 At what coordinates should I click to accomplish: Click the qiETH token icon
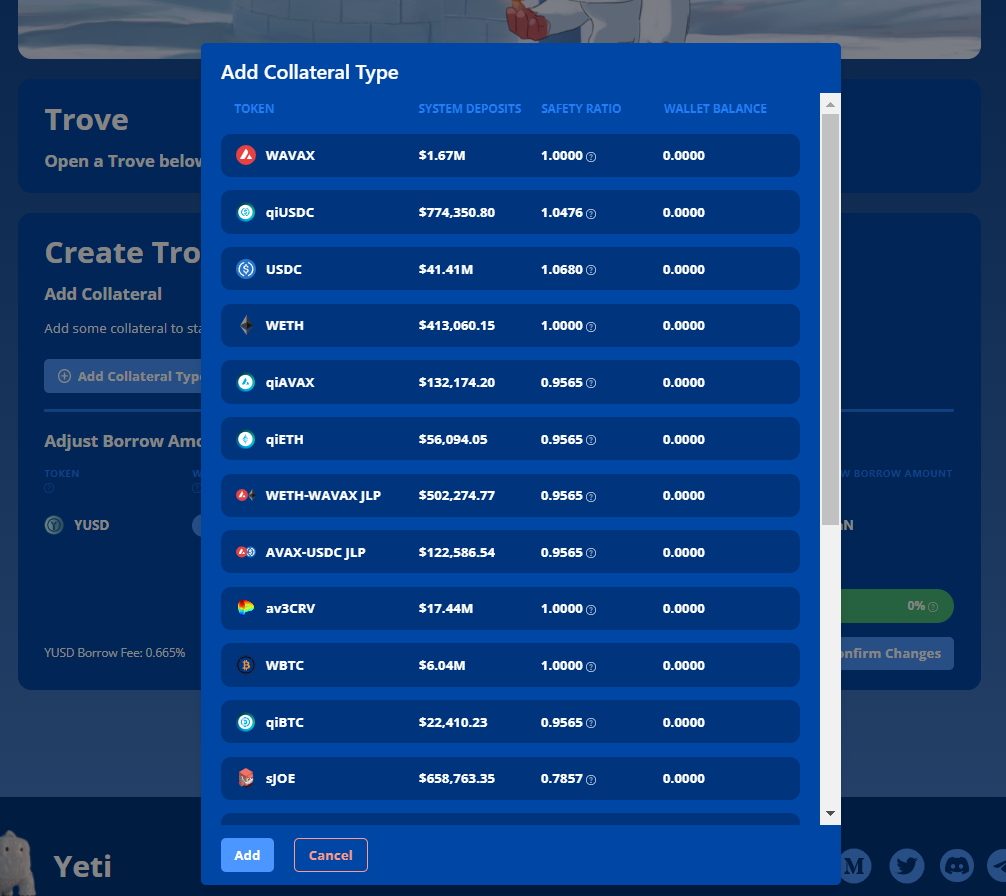pos(246,439)
